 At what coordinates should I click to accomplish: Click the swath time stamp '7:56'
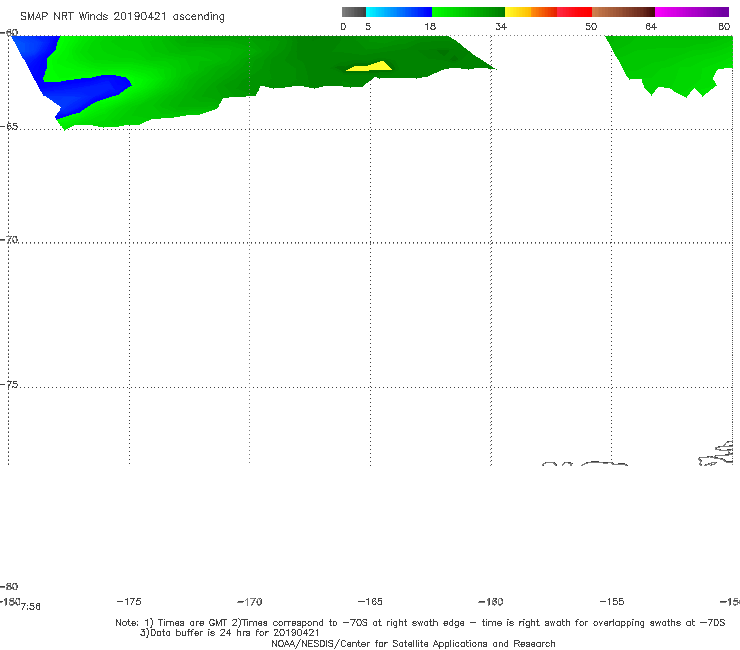pyautogui.click(x=31, y=607)
